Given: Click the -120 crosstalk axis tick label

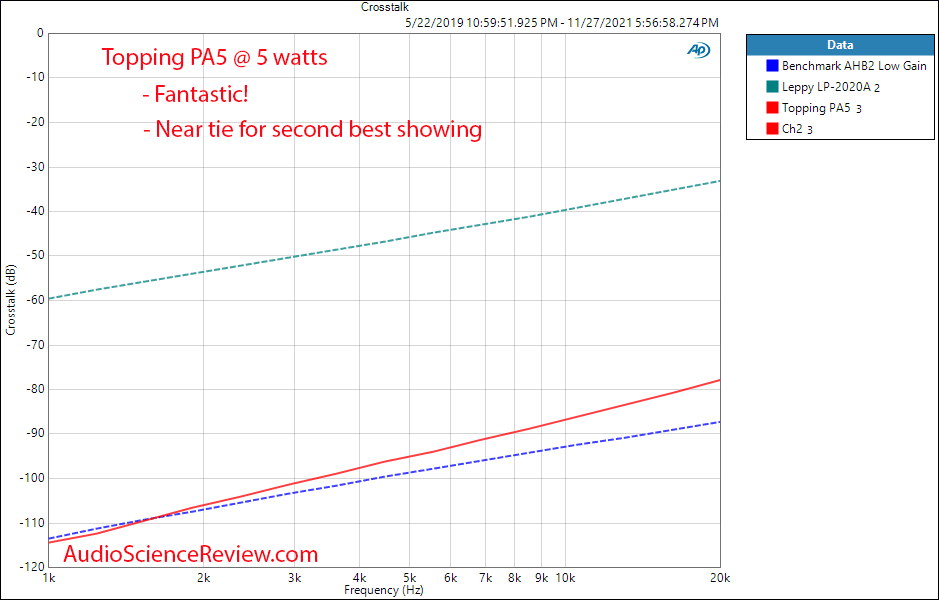Looking at the screenshot, I should [x=31, y=566].
